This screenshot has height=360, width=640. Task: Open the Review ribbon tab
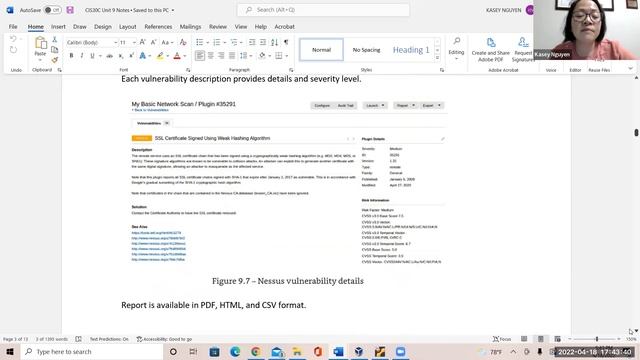[x=218, y=27]
